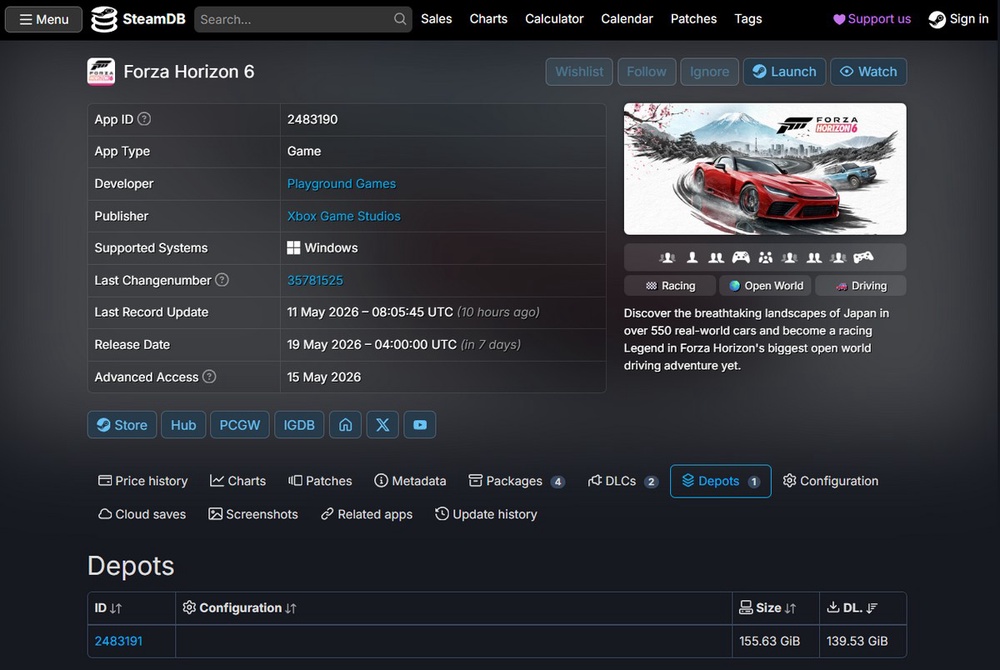The height and width of the screenshot is (670, 1000).
Task: Switch to the Cloud saves tab
Action: 142,514
